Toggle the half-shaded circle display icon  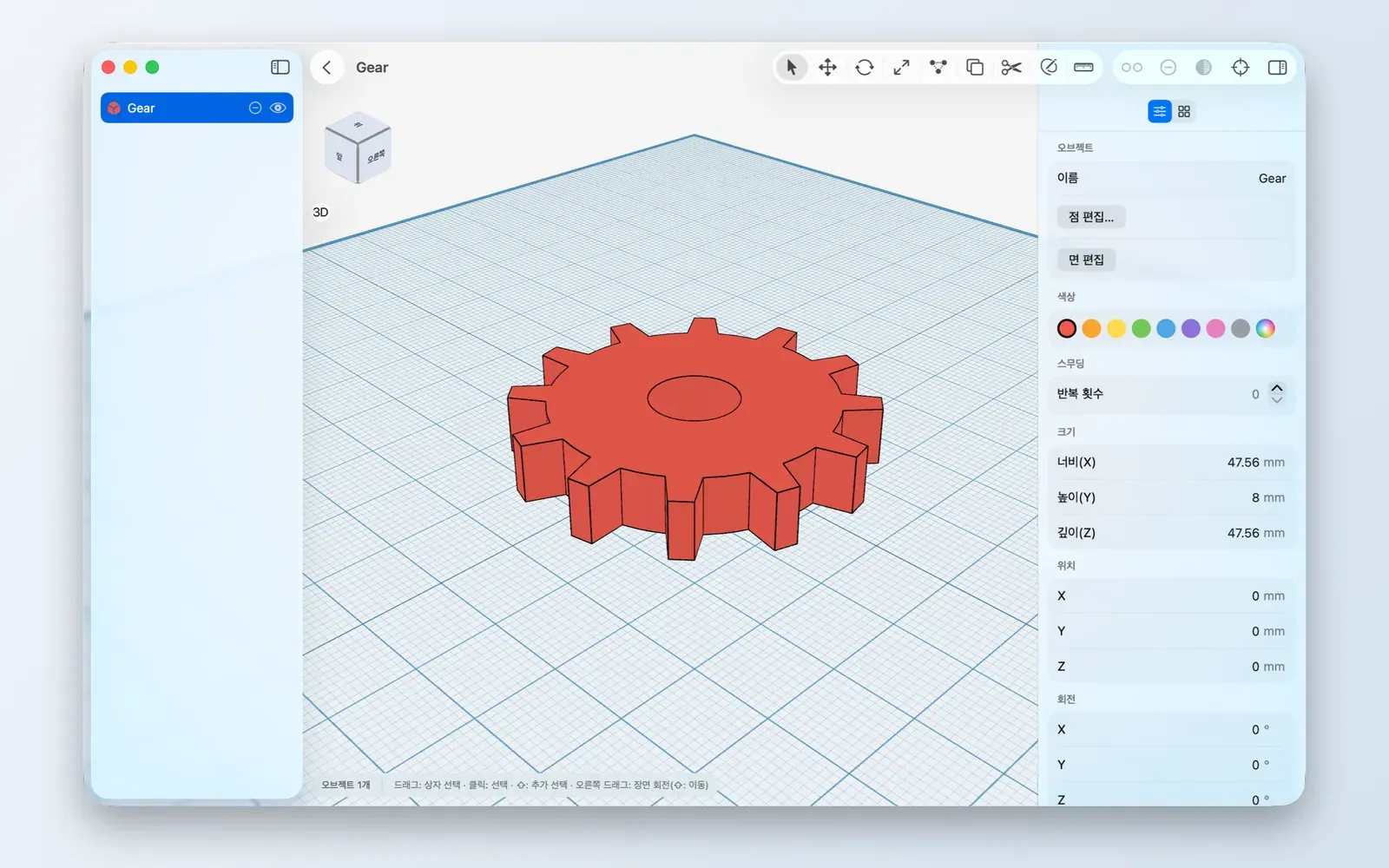point(1204,68)
